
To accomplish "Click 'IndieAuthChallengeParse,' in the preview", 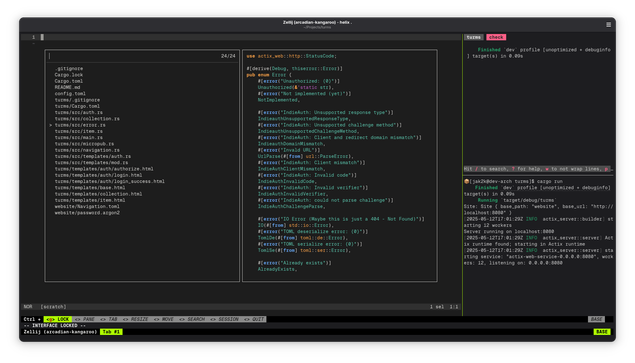I will tap(292, 207).
